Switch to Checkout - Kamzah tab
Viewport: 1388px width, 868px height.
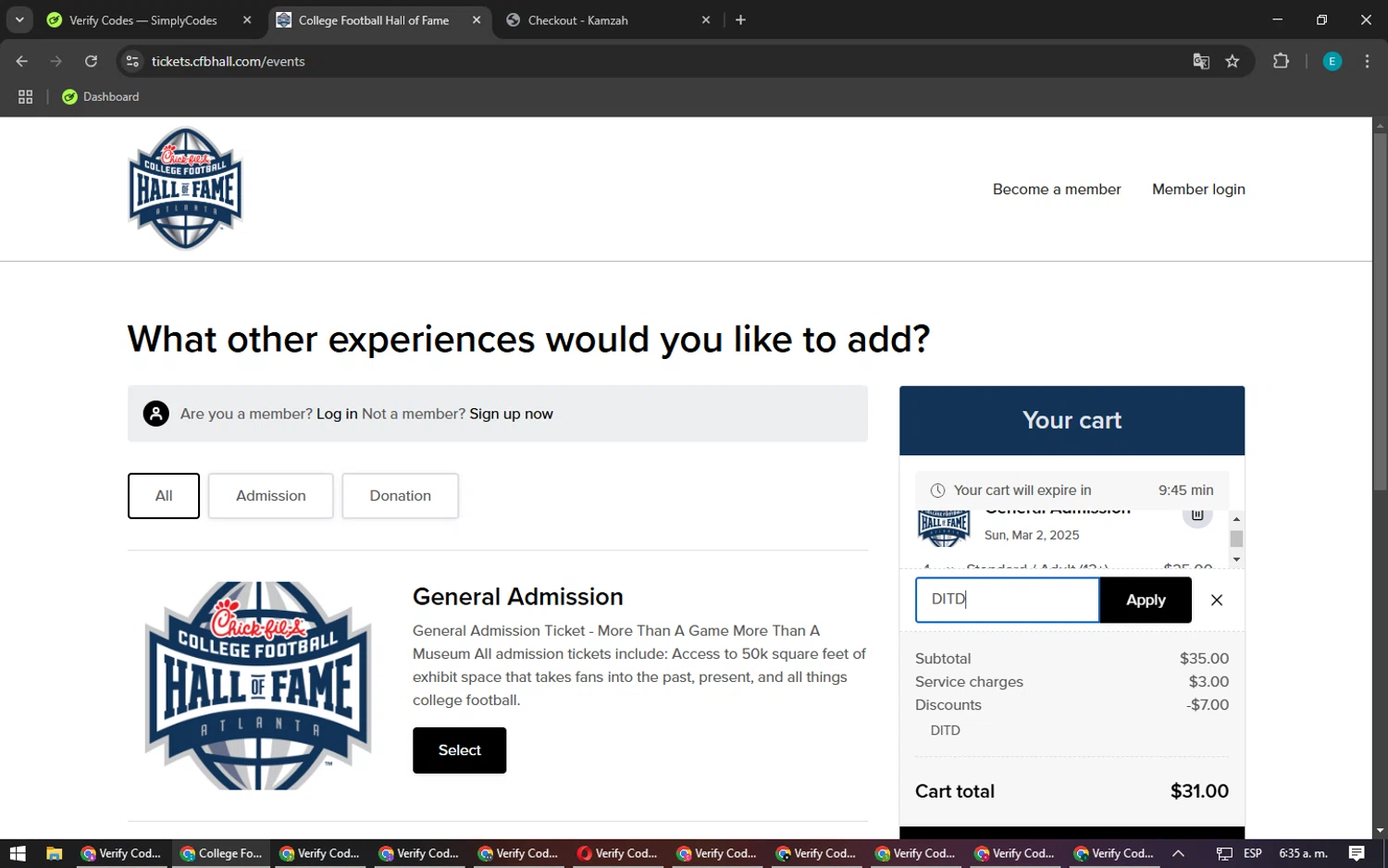pyautogui.click(x=578, y=20)
